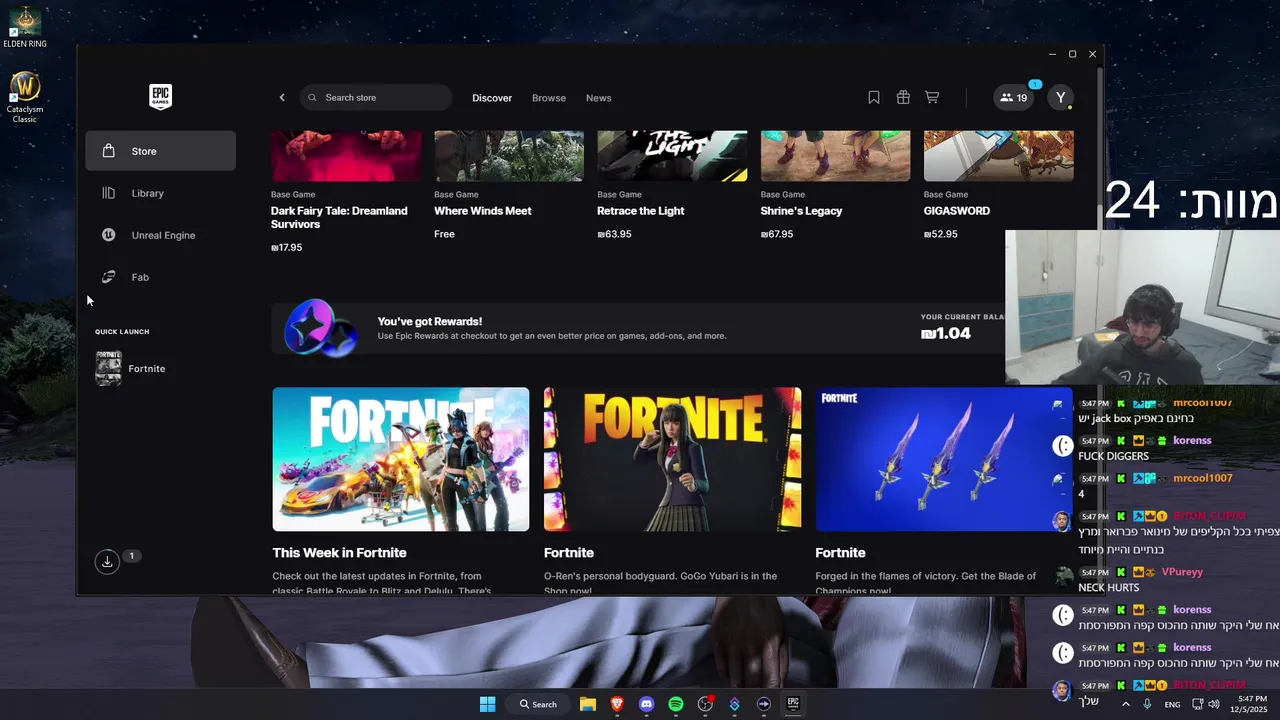This screenshot has height=720, width=1280.
Task: Open the Blade of Champions Fortnite image
Action: [x=944, y=459]
